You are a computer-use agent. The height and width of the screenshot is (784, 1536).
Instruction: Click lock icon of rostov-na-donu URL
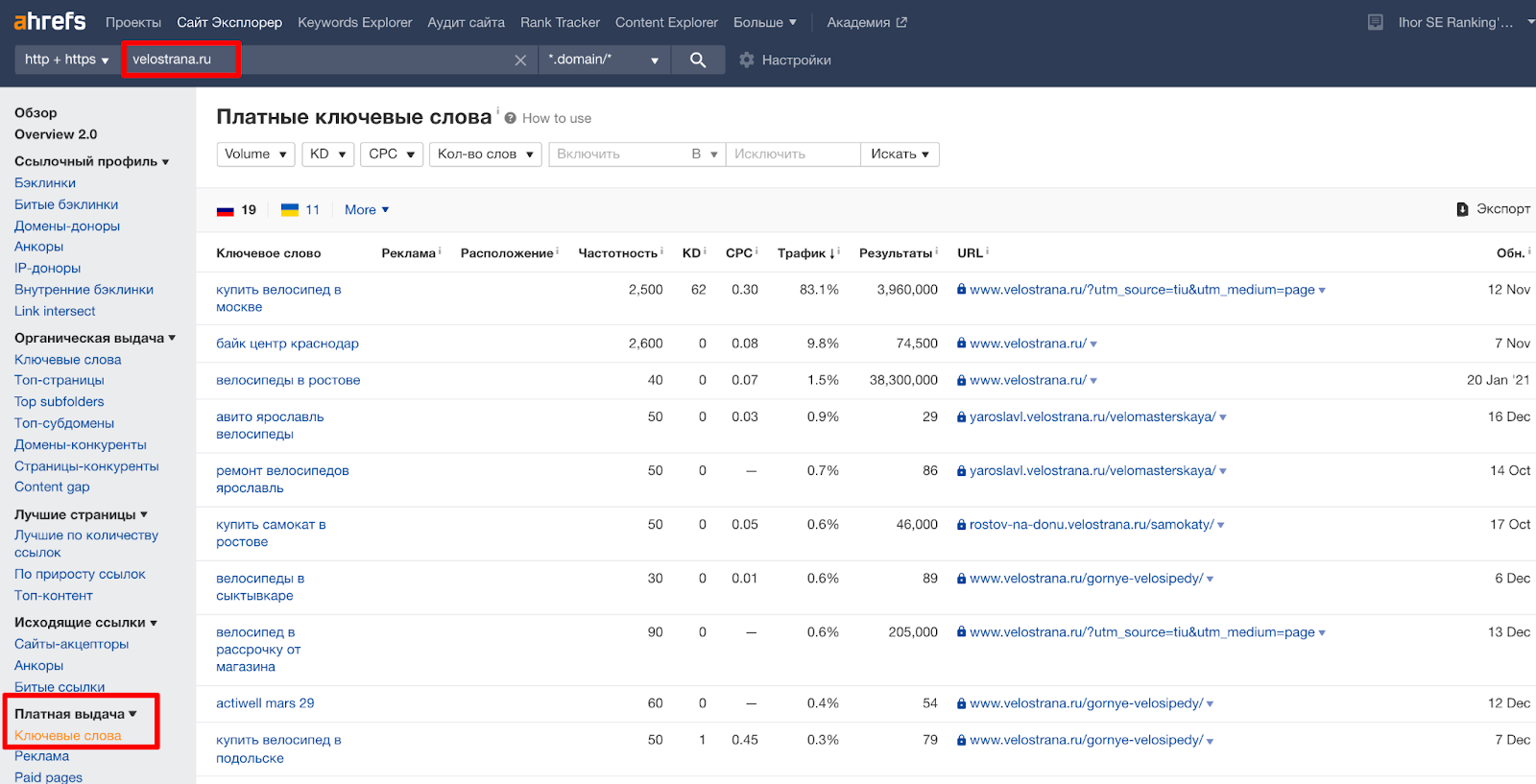(x=961, y=525)
